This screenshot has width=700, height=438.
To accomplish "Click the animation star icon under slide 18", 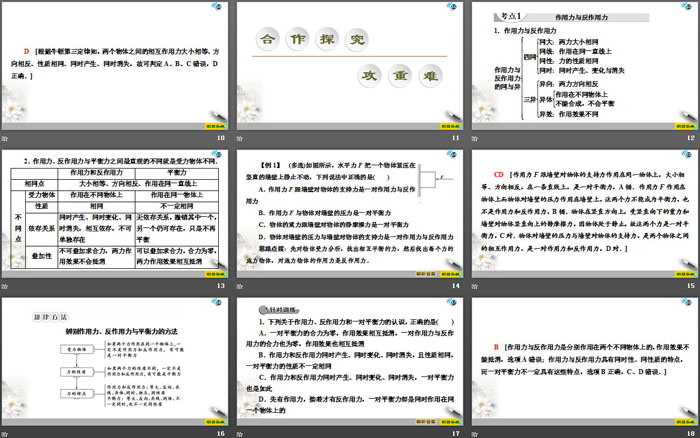I will pos(475,434).
